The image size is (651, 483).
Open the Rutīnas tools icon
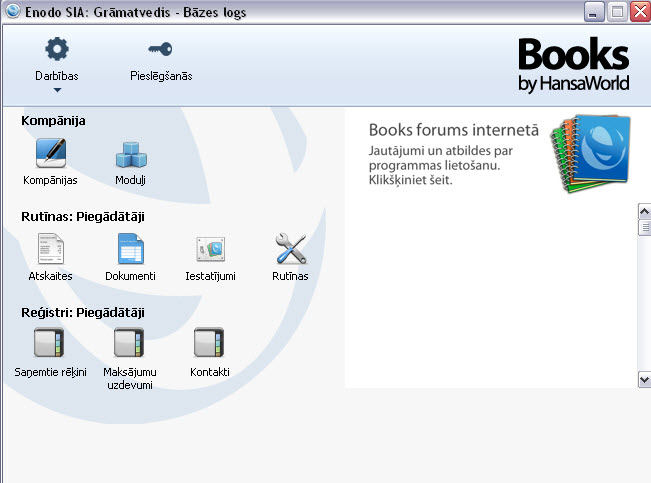291,249
